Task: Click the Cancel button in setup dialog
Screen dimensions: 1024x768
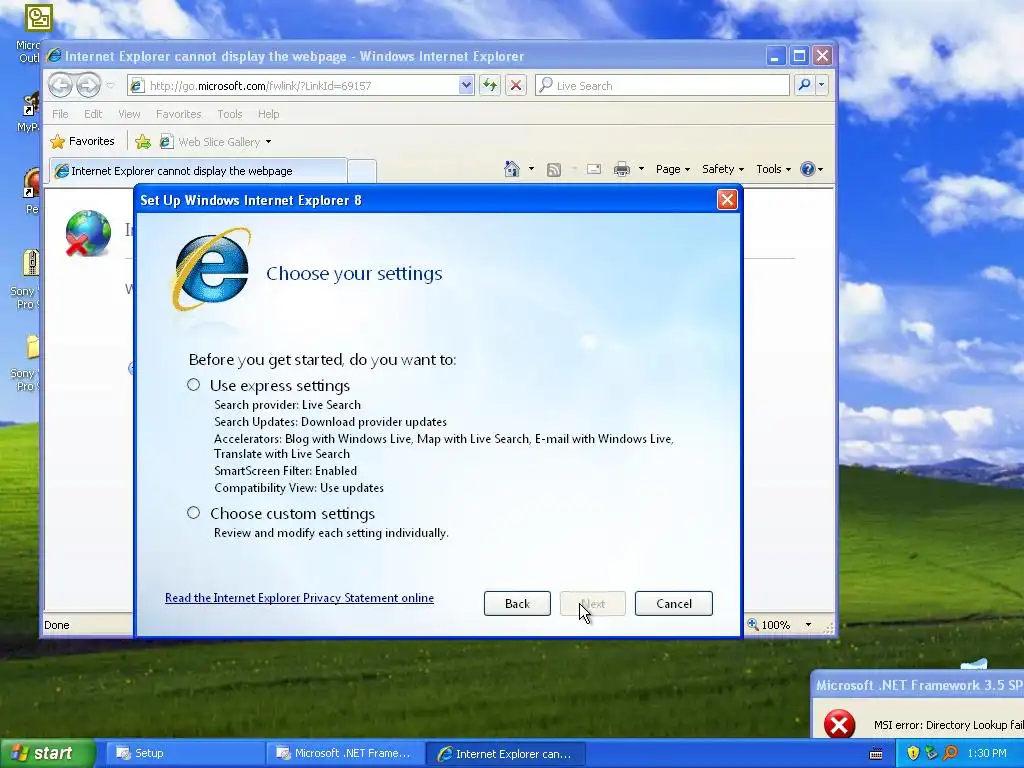Action: tap(673, 603)
